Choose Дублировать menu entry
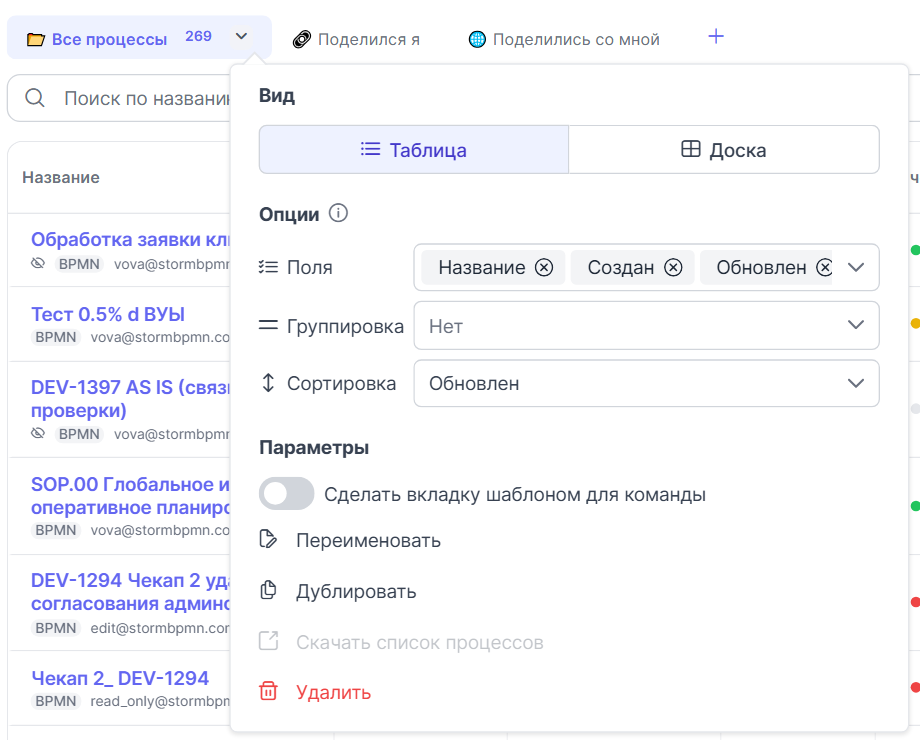Image resolution: width=920 pixels, height=740 pixels. click(356, 591)
